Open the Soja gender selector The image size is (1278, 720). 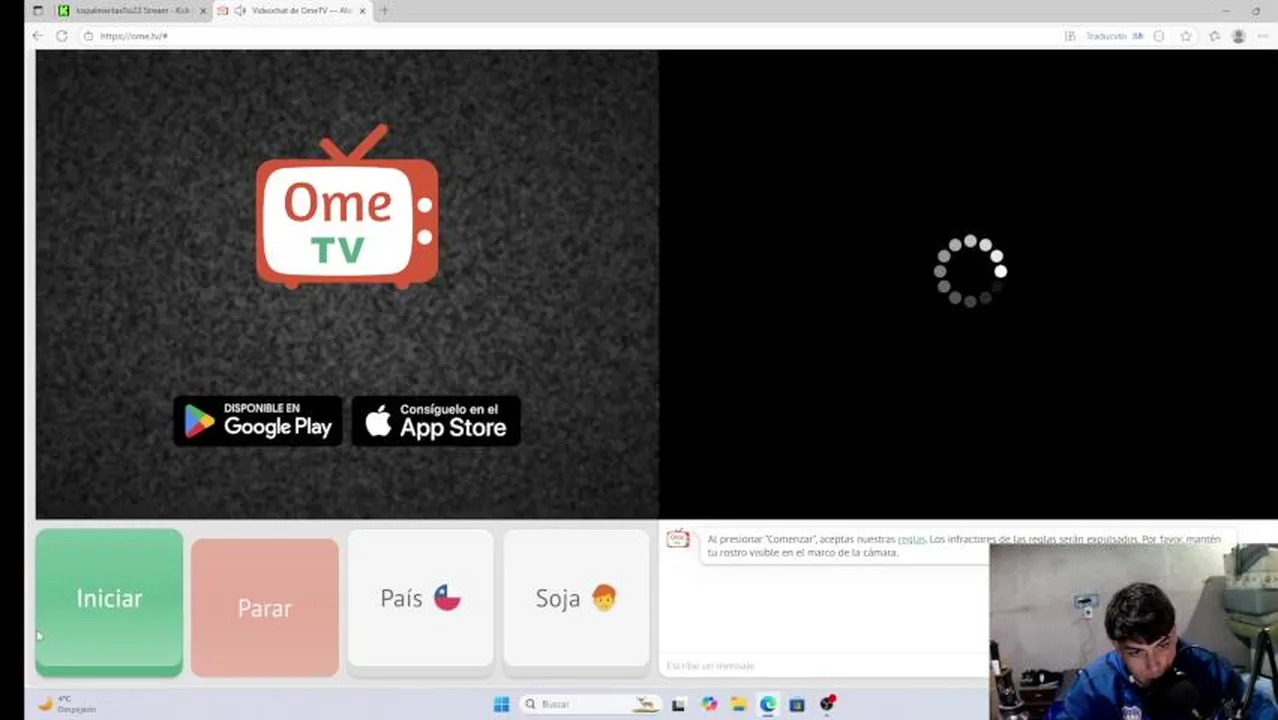[576, 598]
